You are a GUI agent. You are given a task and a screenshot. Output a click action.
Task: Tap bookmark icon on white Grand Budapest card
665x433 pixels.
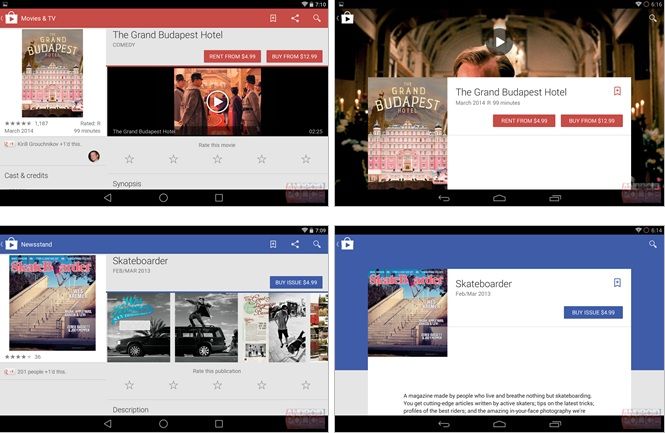(x=617, y=91)
